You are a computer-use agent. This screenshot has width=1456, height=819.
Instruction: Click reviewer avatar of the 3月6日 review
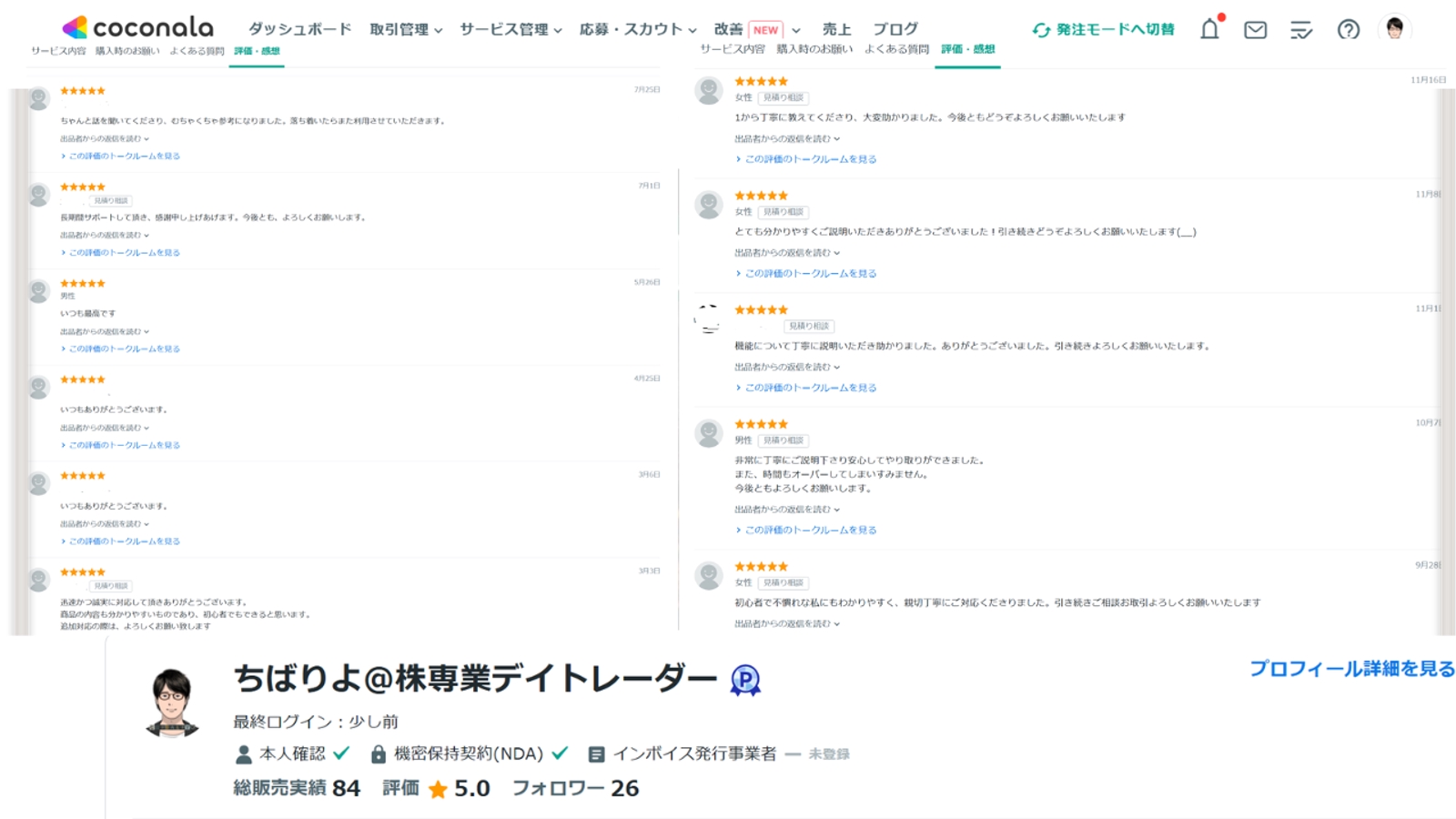click(x=38, y=483)
